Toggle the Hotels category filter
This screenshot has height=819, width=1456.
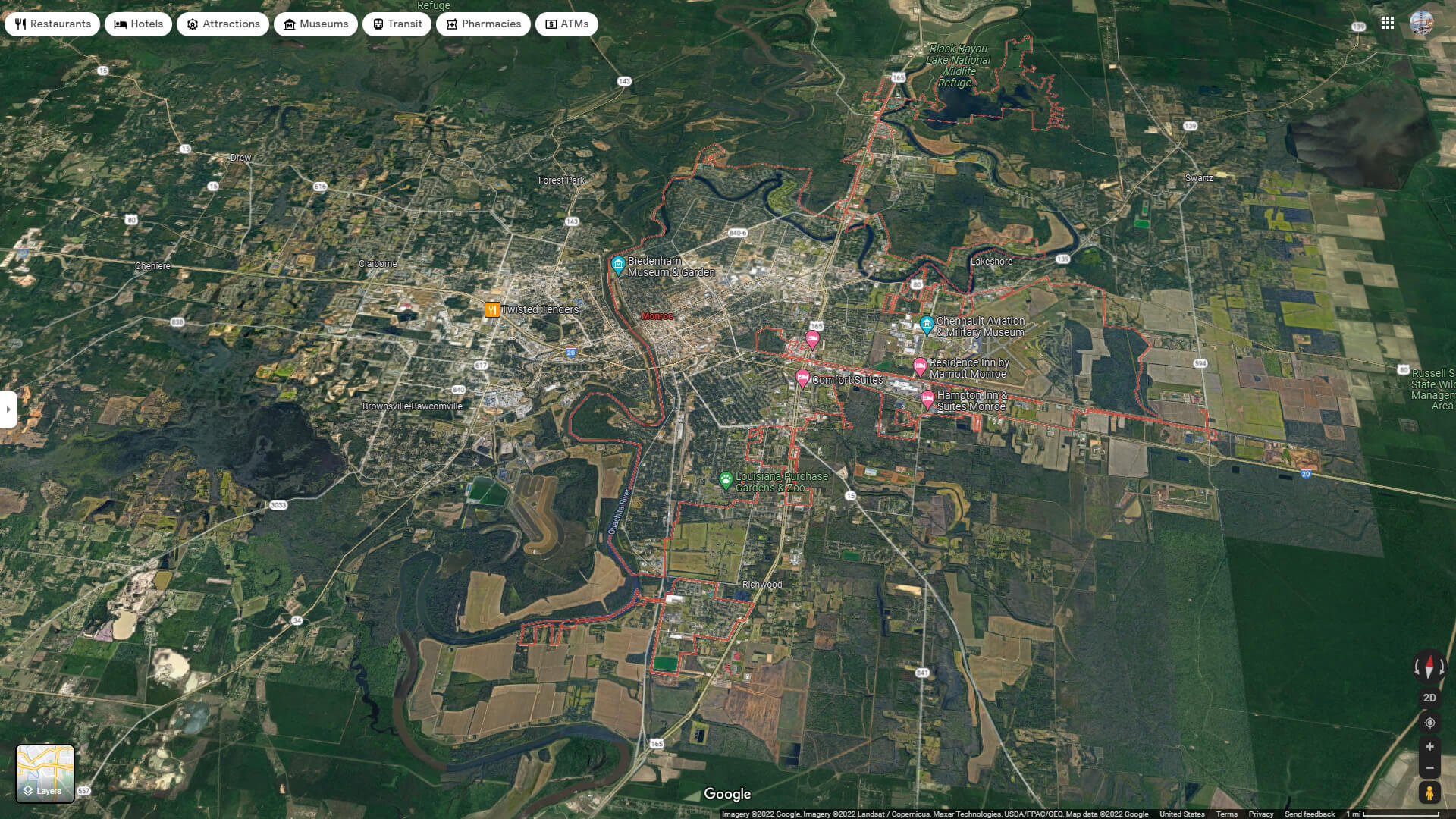[x=137, y=24]
